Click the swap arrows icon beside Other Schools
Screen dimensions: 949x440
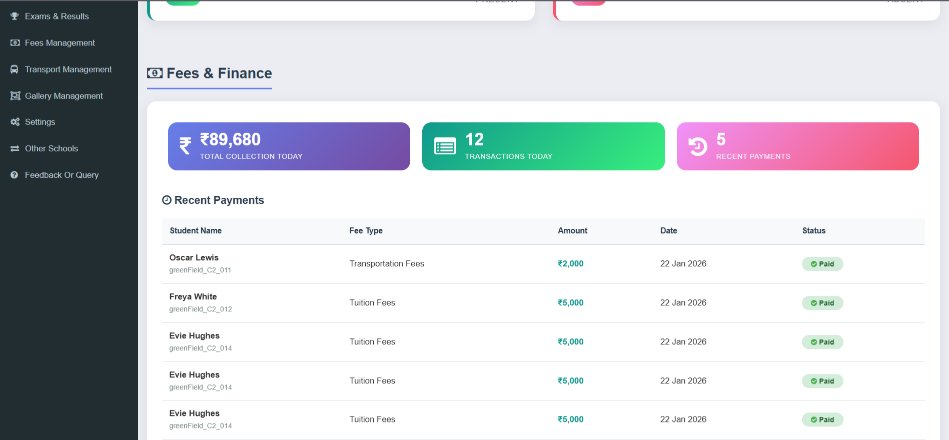click(15, 148)
